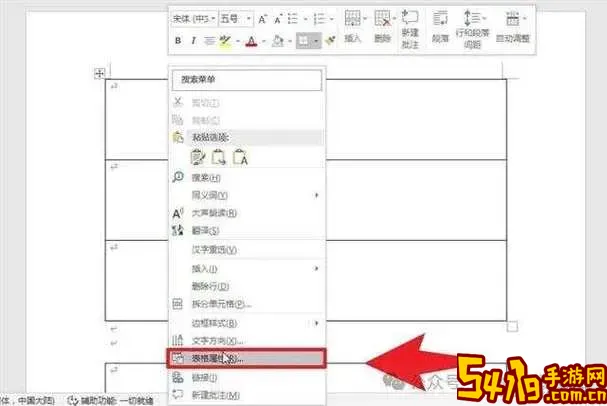This screenshot has height=406, width=607.
Task: Click the paragraph alignment icon beside Italic
Action: pyautogui.click(x=209, y=40)
